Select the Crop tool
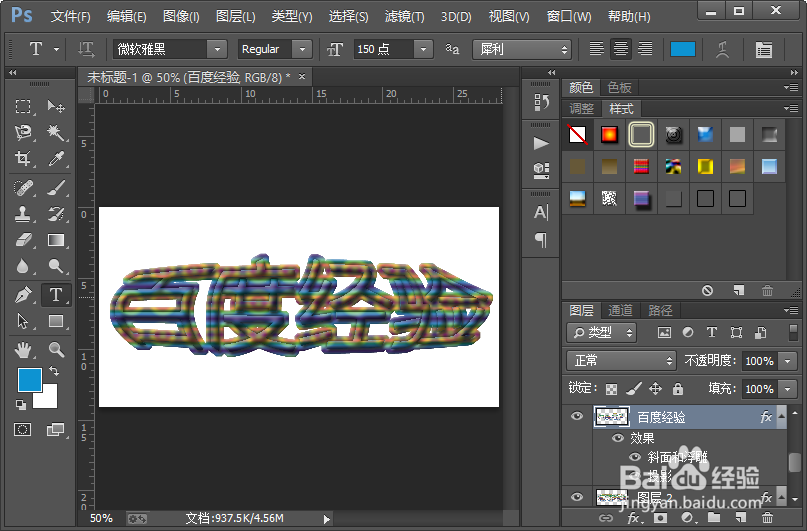This screenshot has width=807, height=531. [23, 158]
